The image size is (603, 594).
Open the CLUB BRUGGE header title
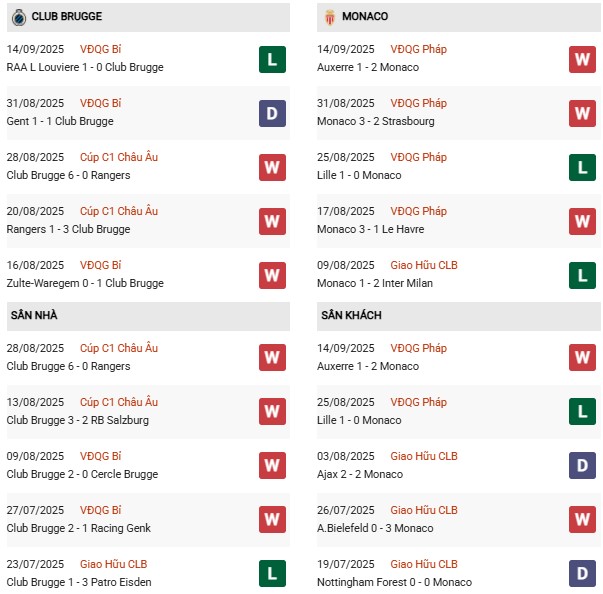(67, 17)
